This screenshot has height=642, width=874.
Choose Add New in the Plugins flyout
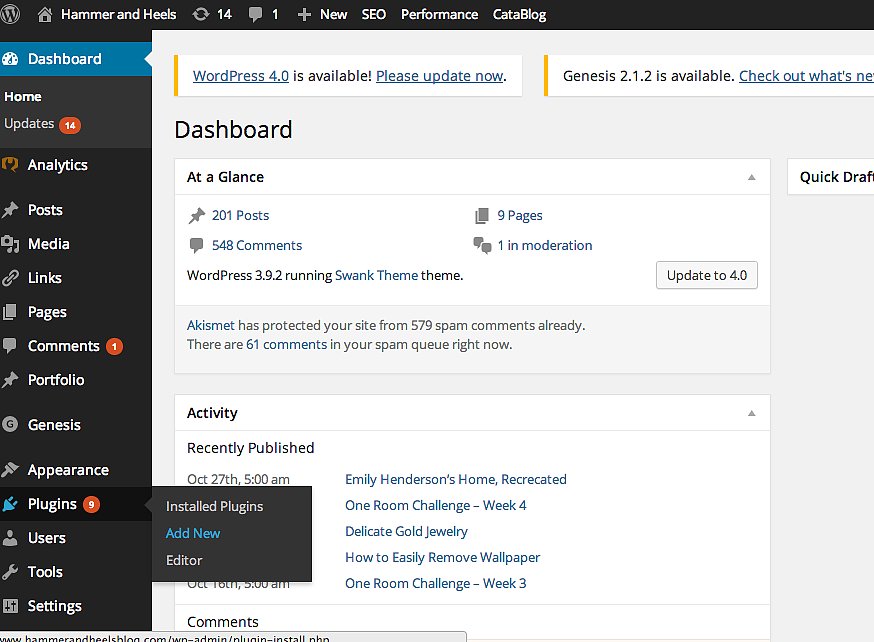(x=193, y=533)
